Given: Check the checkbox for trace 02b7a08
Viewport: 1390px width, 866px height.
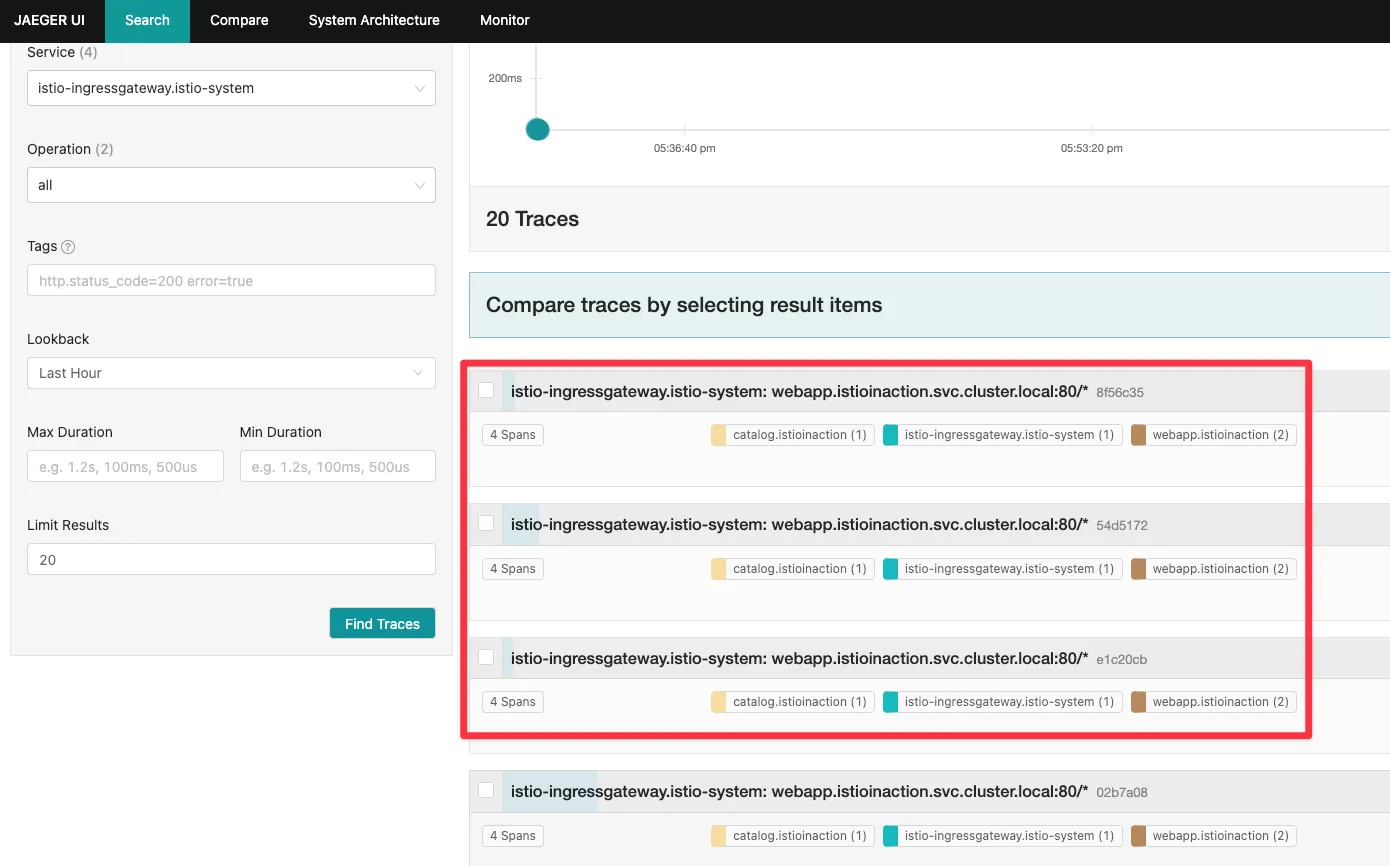Looking at the screenshot, I should [486, 790].
